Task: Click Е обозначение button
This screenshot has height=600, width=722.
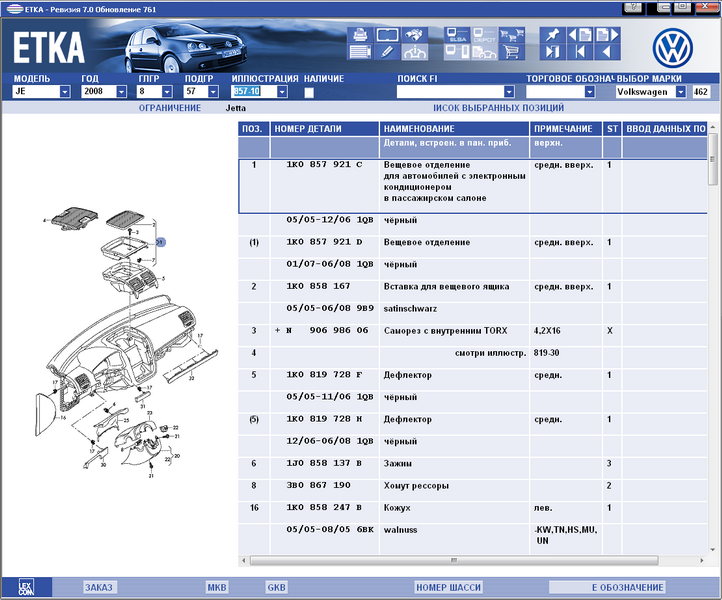Action: pos(607,588)
